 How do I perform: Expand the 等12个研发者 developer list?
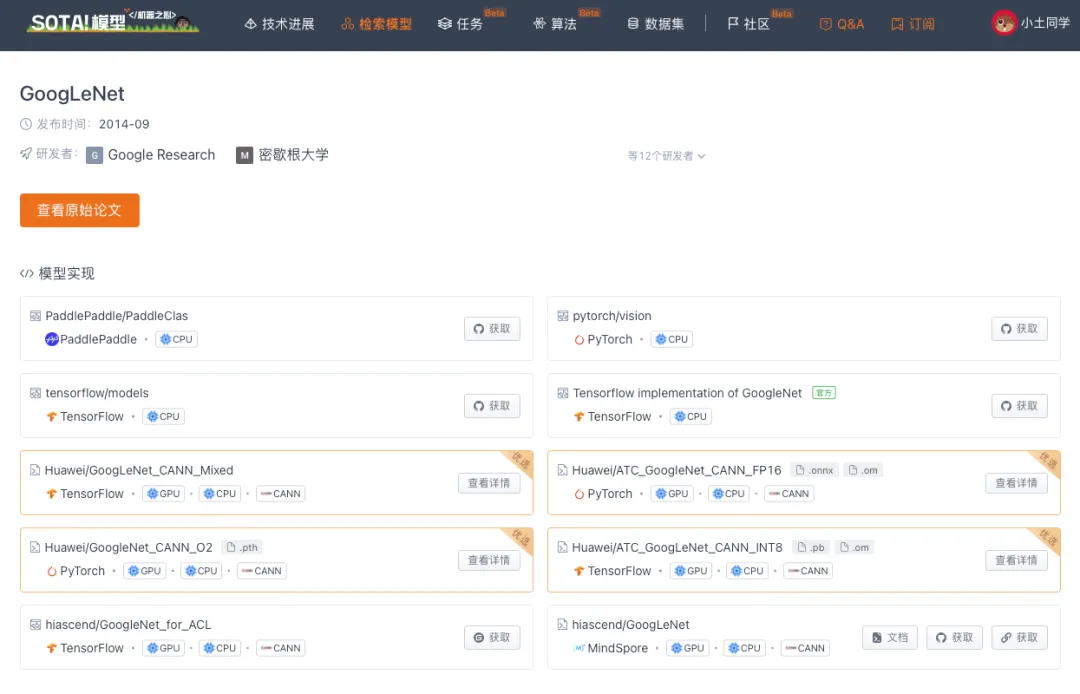[x=666, y=156]
